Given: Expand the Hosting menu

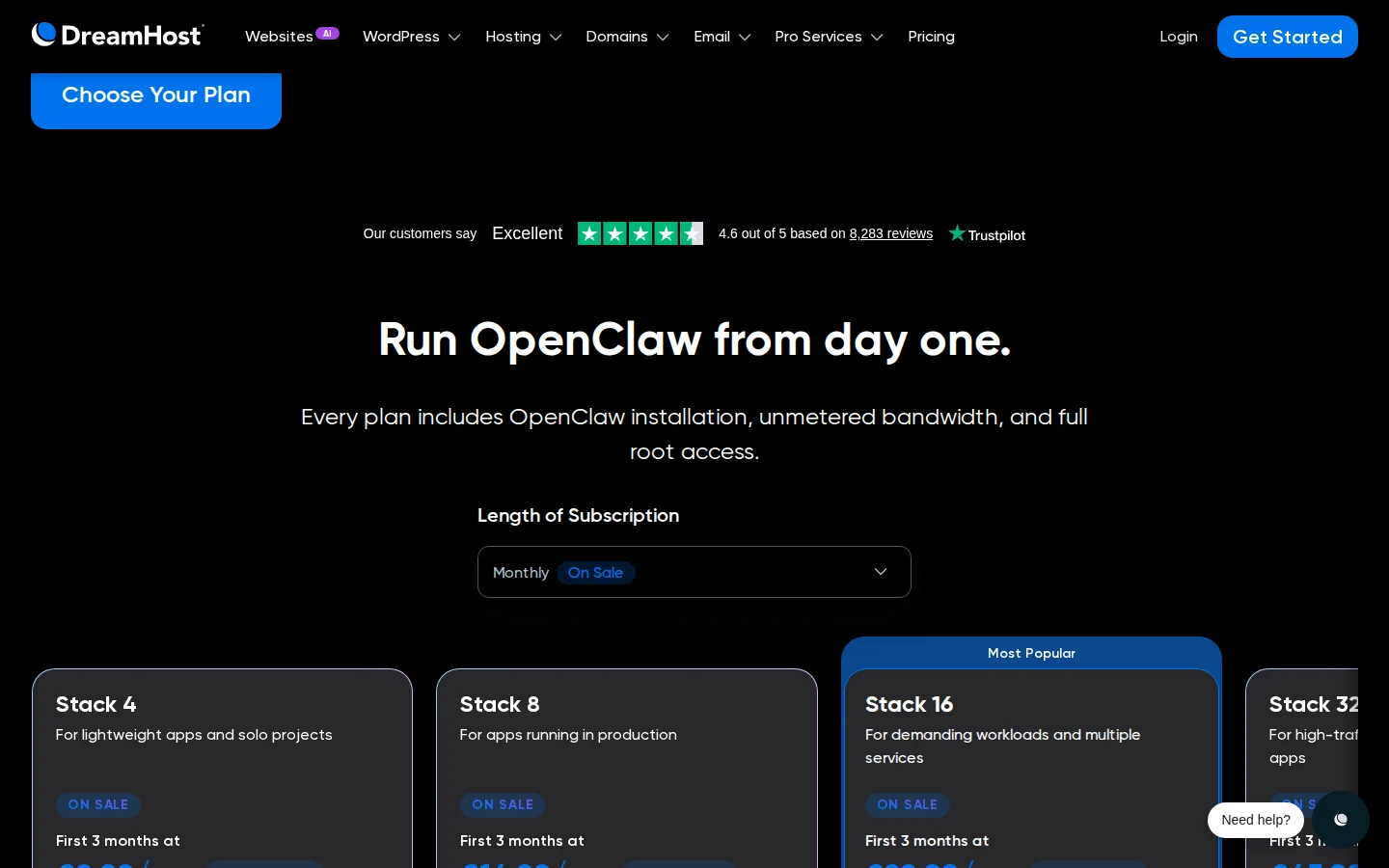Looking at the screenshot, I should pyautogui.click(x=524, y=37).
